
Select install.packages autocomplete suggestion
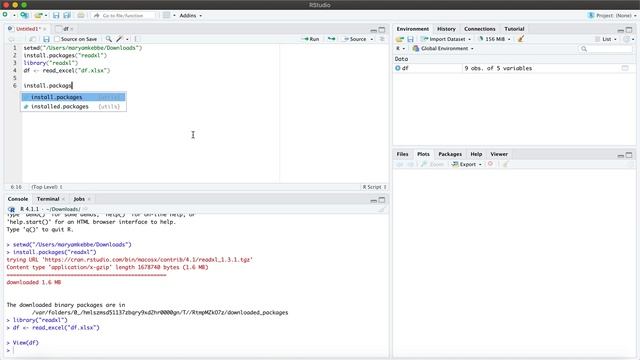[73, 97]
